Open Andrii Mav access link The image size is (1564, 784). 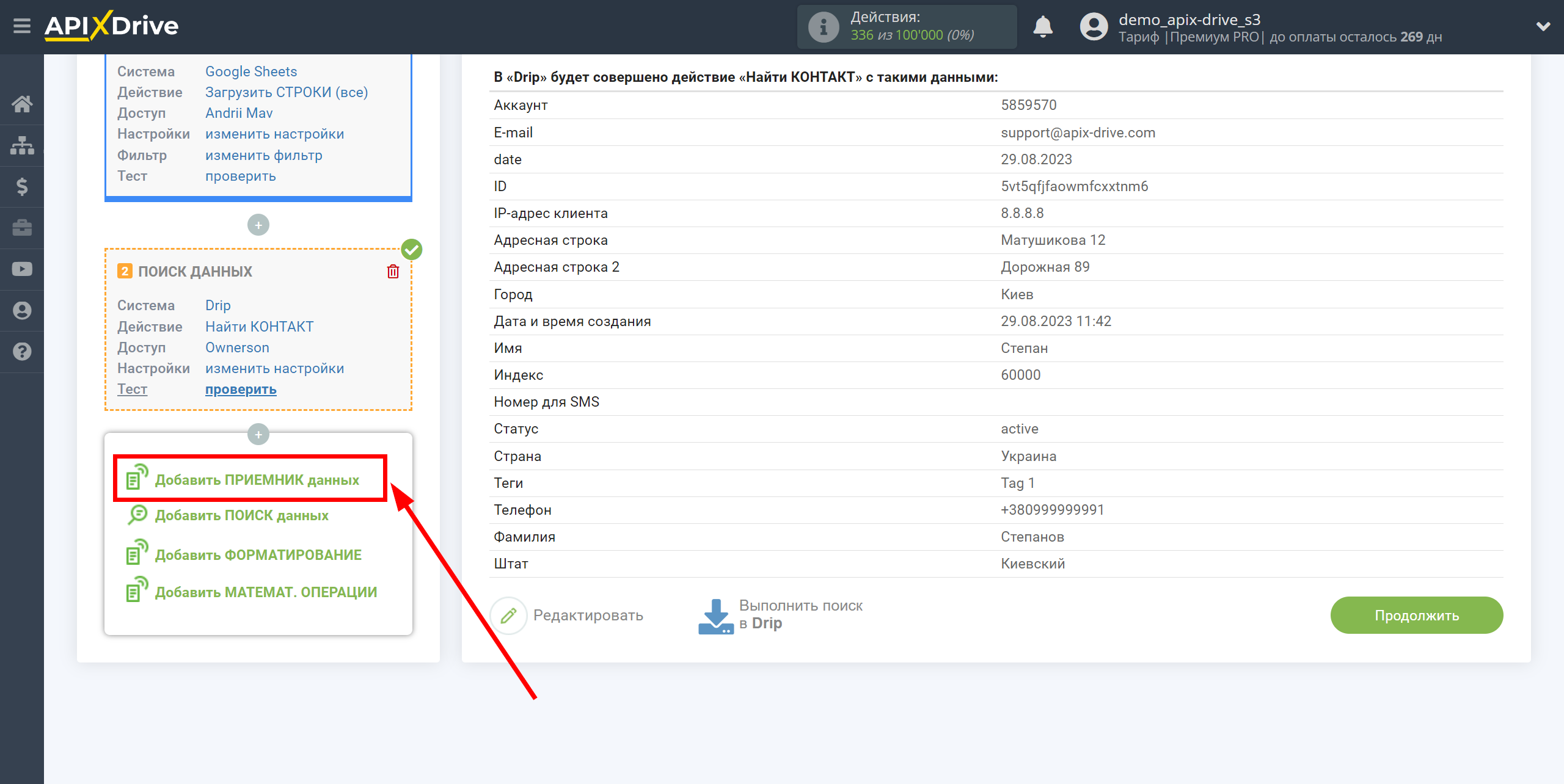239,113
